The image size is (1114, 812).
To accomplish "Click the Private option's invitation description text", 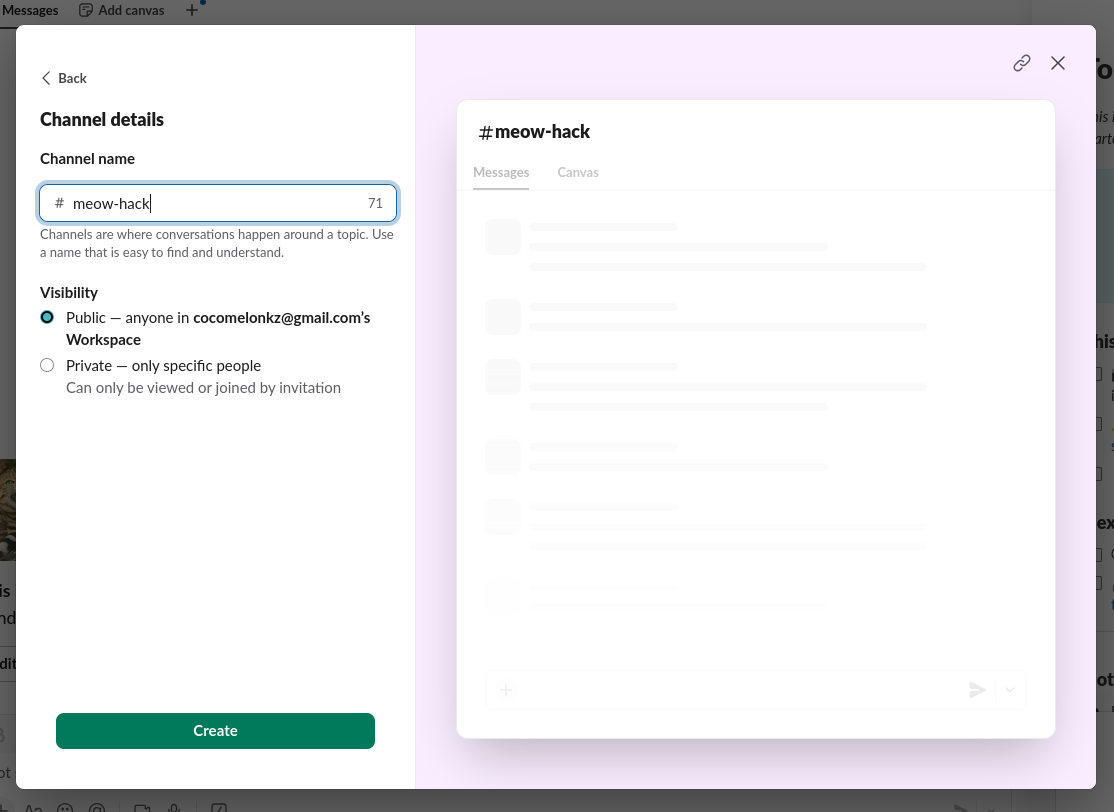I will (x=203, y=388).
